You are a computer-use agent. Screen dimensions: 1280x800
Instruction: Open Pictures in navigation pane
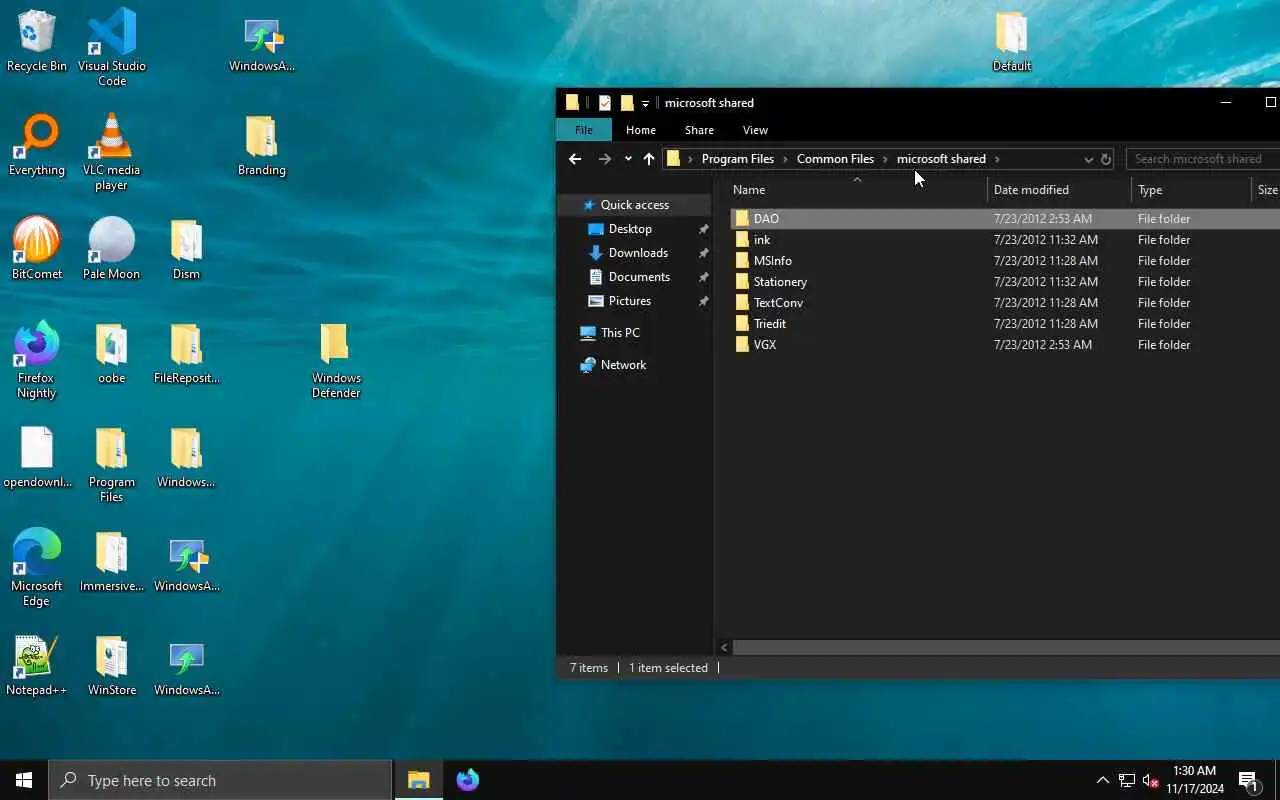point(630,301)
